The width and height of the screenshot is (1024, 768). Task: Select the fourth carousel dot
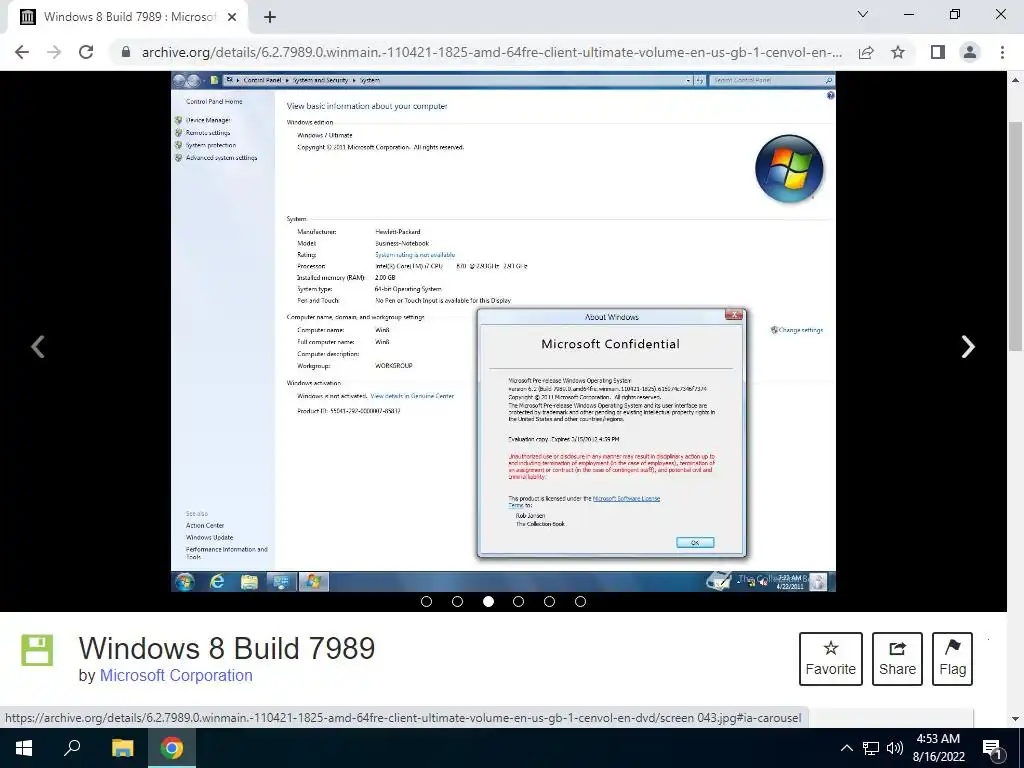pos(519,601)
